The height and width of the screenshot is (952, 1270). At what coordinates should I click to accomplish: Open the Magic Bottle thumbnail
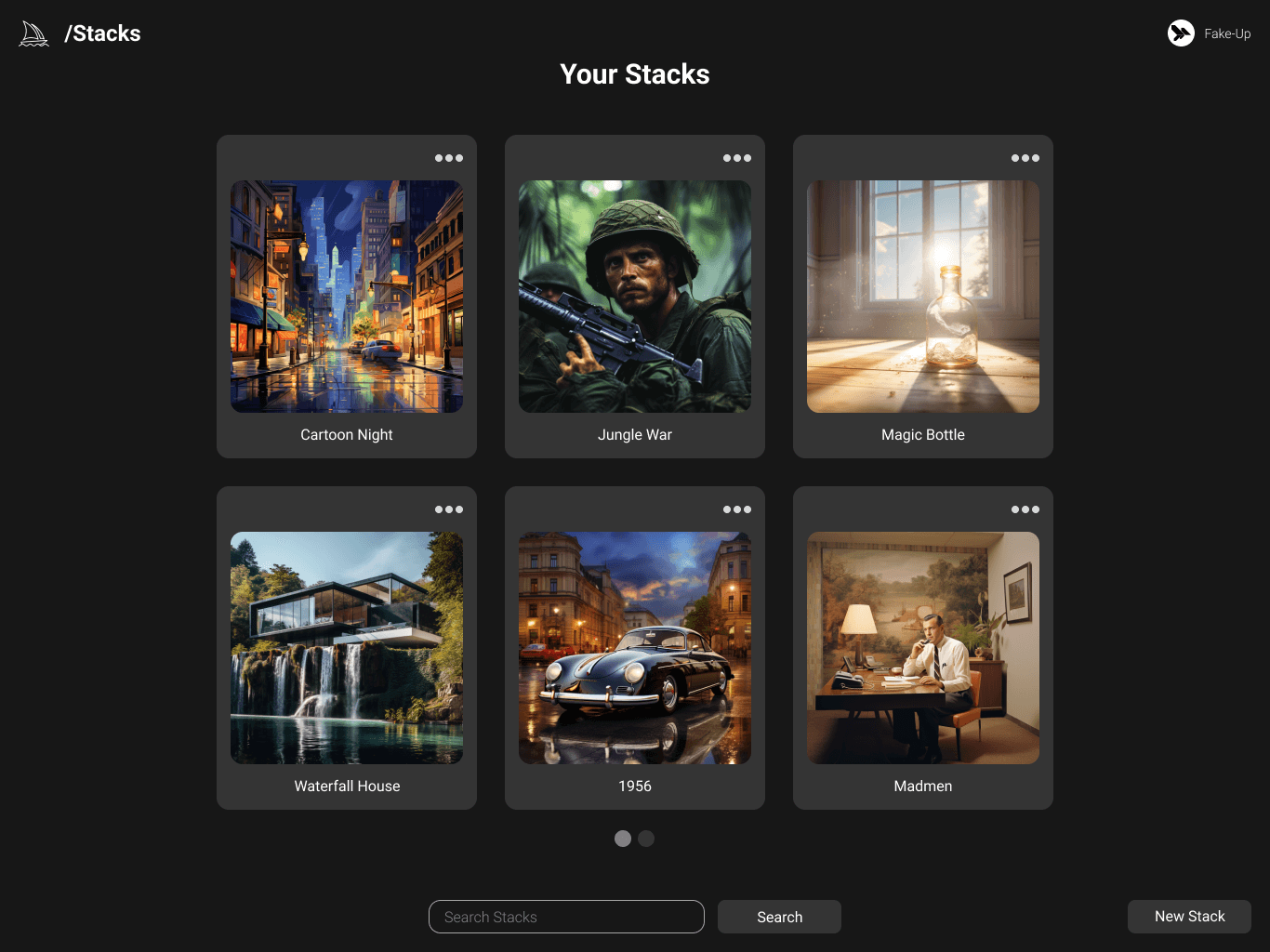pyautogui.click(x=923, y=297)
